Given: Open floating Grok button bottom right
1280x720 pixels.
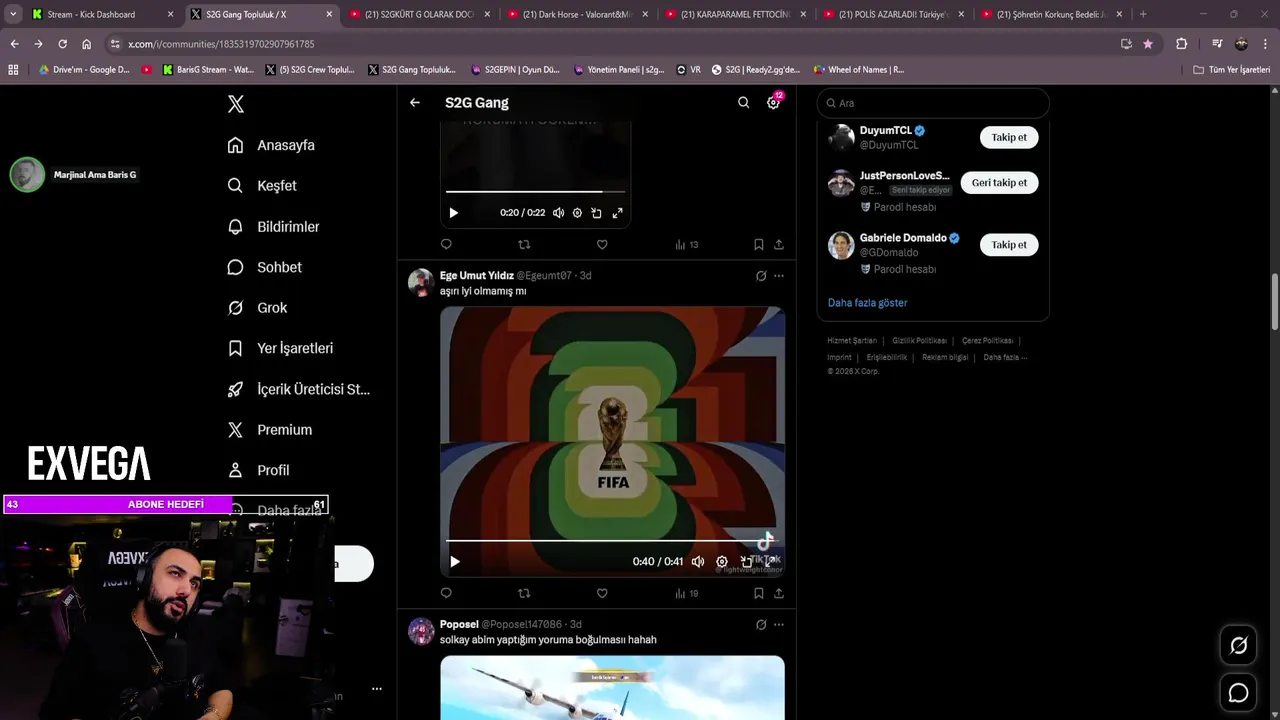Looking at the screenshot, I should (1238, 646).
